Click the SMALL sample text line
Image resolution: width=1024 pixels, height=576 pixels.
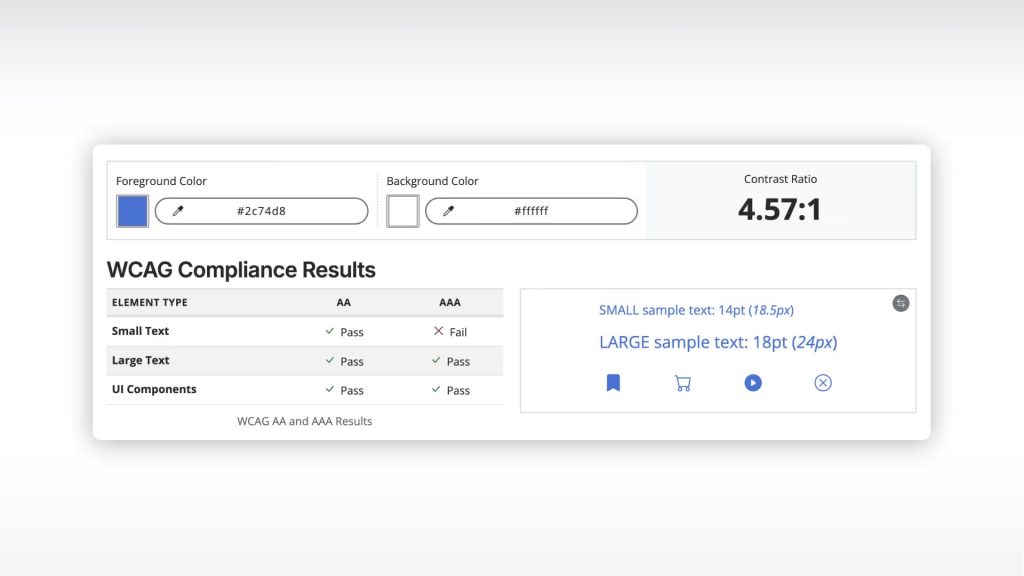696,310
